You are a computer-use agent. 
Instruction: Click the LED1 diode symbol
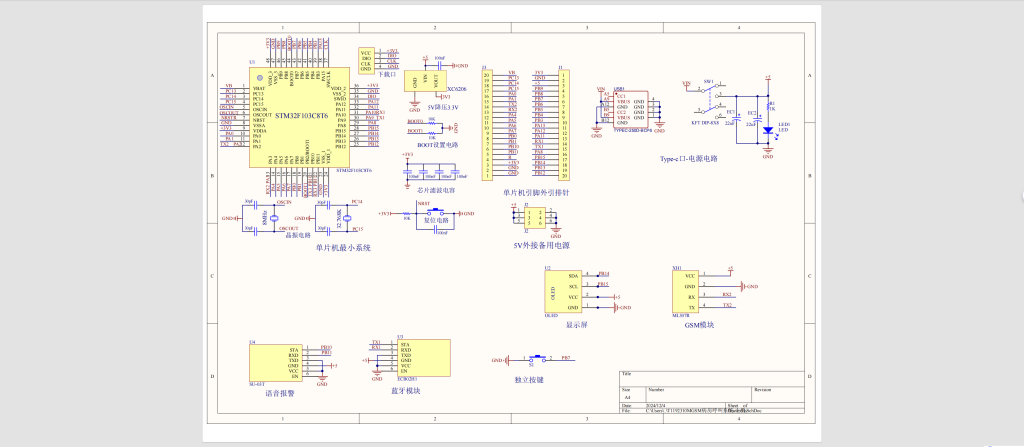coord(767,129)
